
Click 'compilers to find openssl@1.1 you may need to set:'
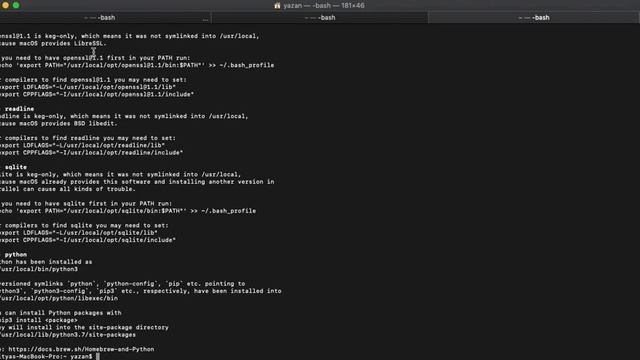tap(96, 80)
